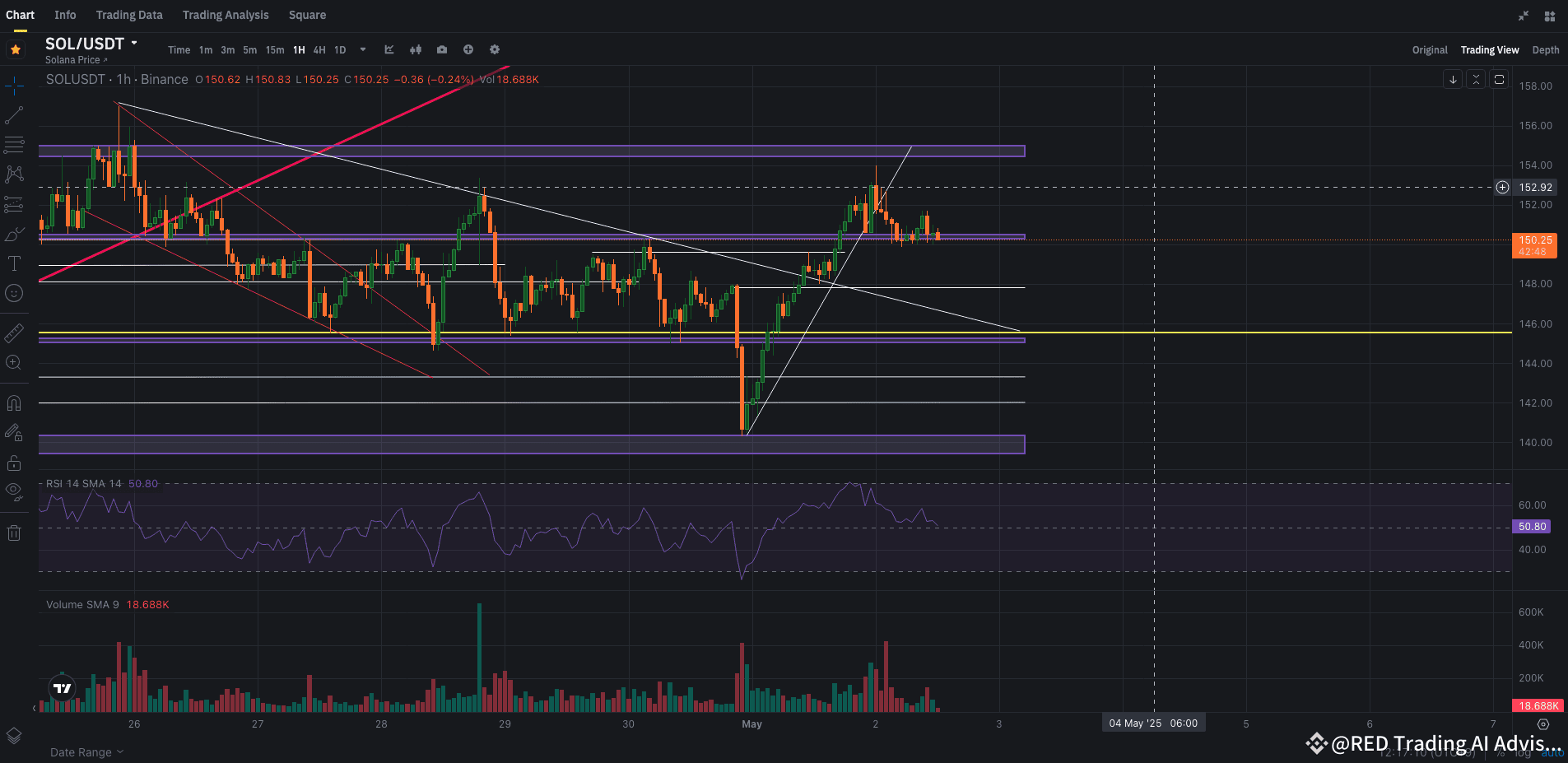The image size is (1568, 763).
Task: Select the ruler measurement tool
Action: click(x=13, y=333)
